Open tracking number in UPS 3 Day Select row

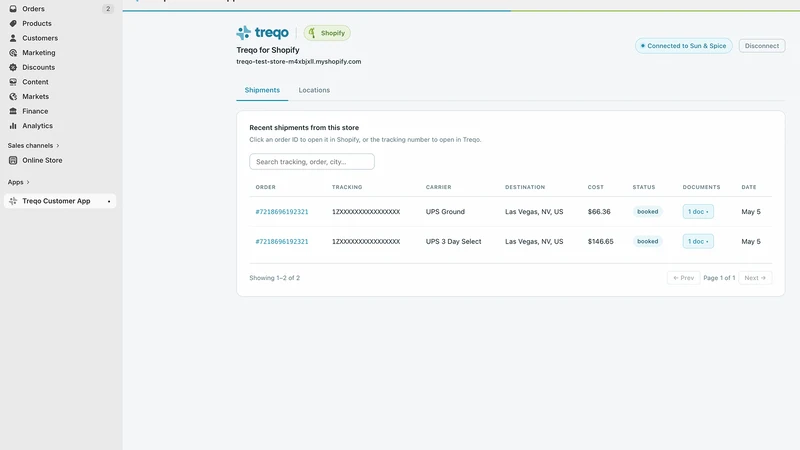[x=366, y=241]
